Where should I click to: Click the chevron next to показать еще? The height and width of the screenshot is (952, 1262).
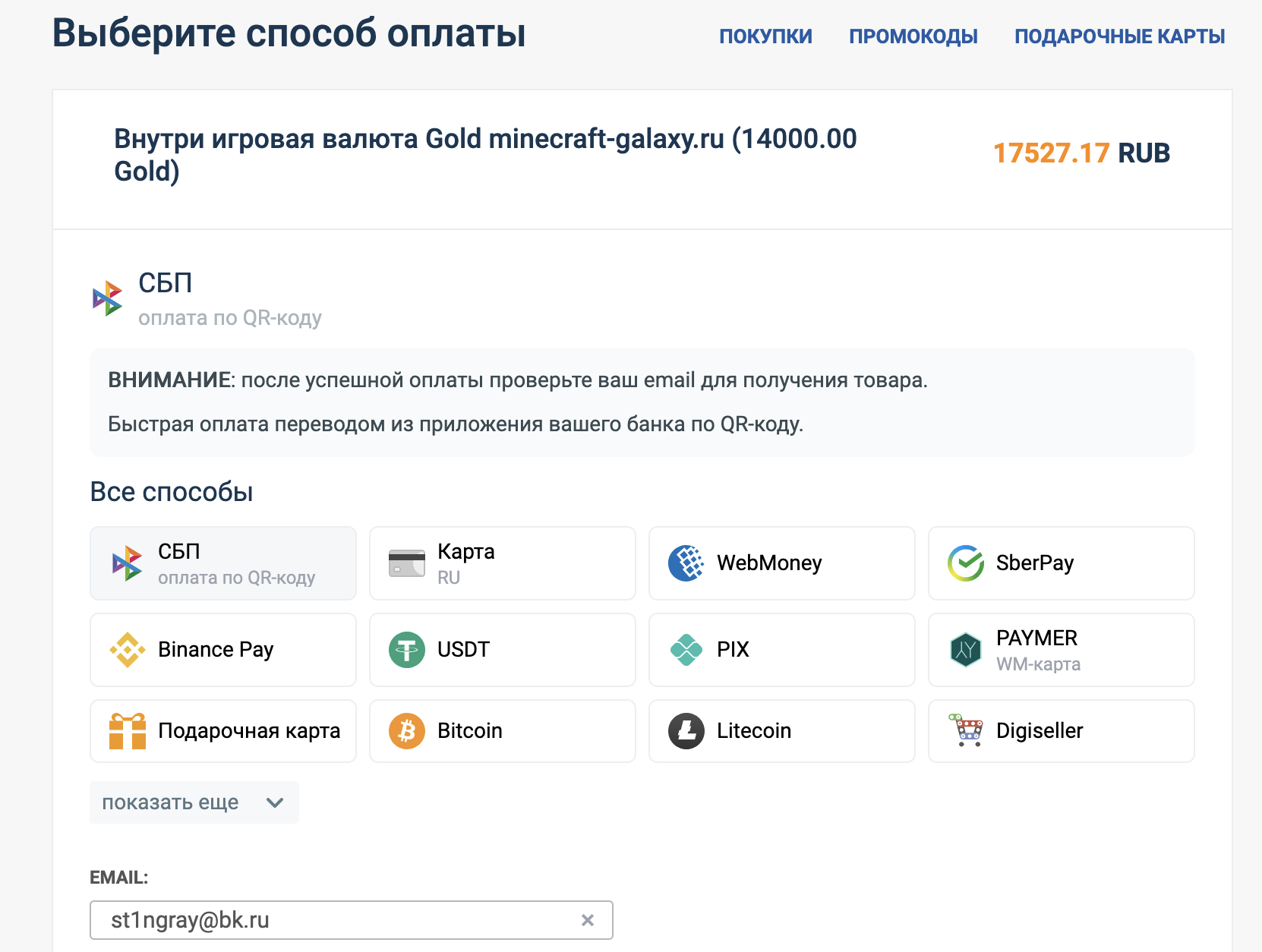pyautogui.click(x=275, y=802)
